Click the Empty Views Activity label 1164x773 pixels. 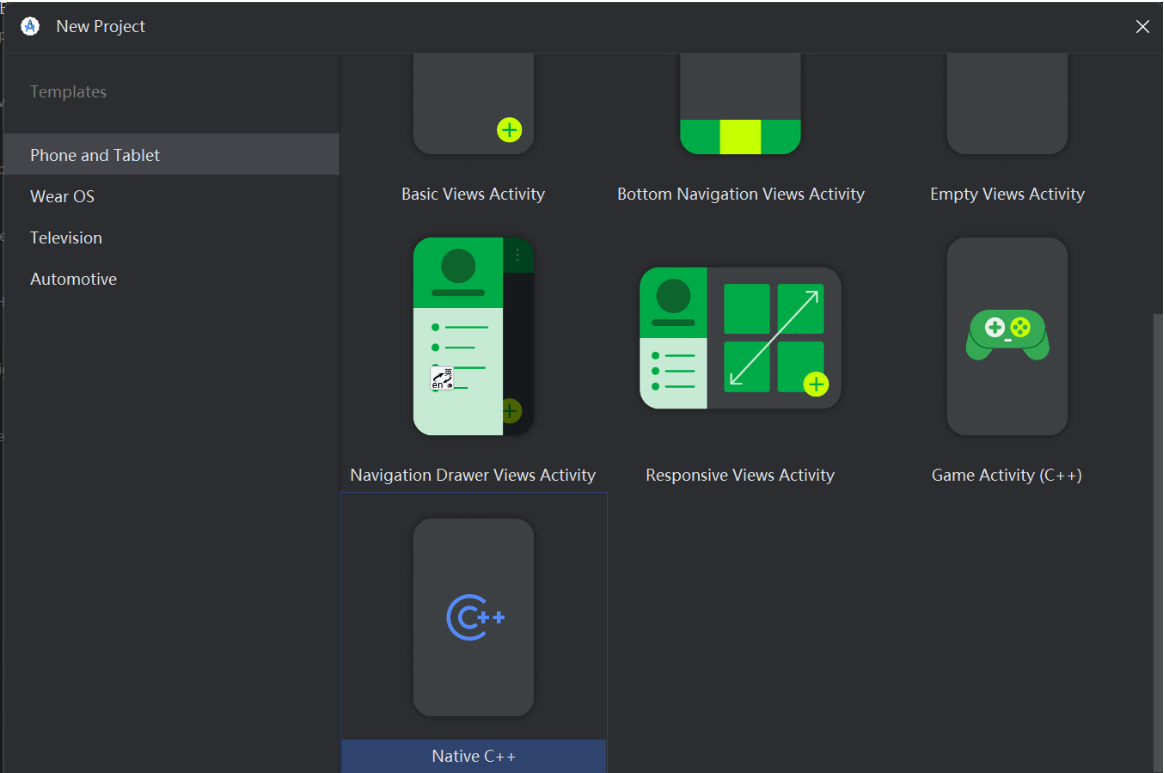(x=1007, y=194)
